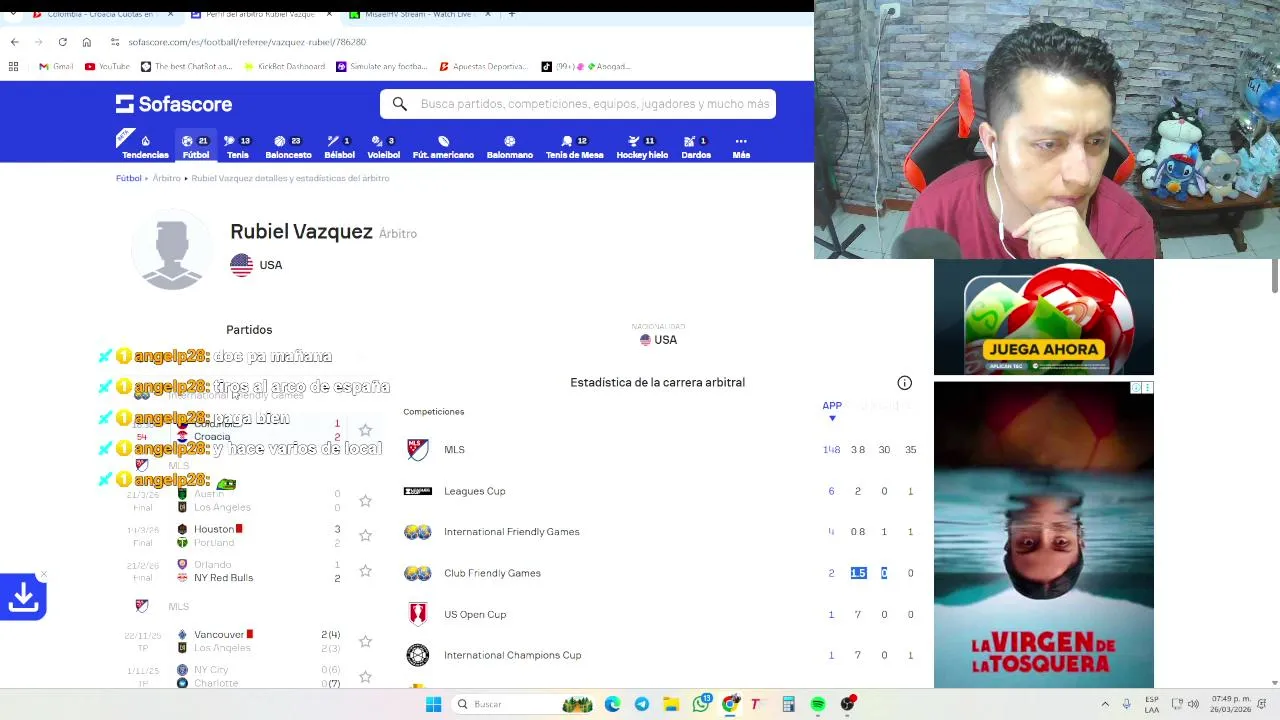Click the search magnifier icon
The height and width of the screenshot is (720, 1280).
point(399,104)
